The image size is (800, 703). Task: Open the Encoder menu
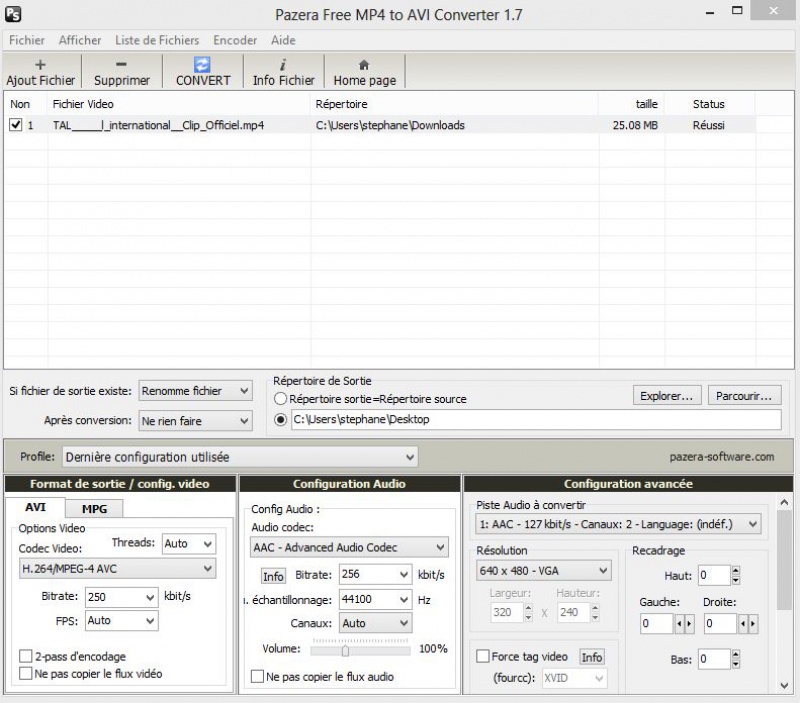234,40
